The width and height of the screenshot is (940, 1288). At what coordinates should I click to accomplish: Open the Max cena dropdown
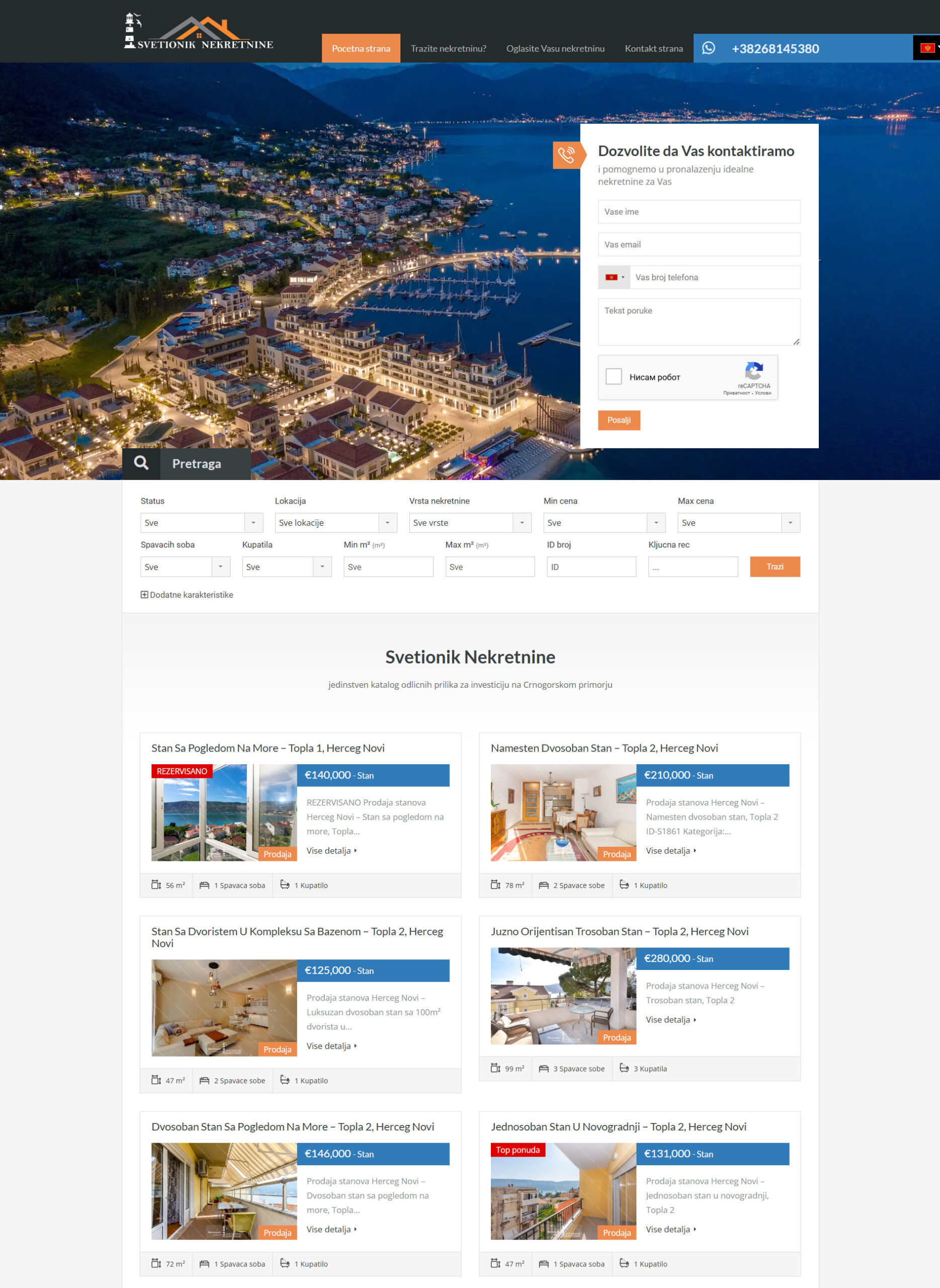738,522
